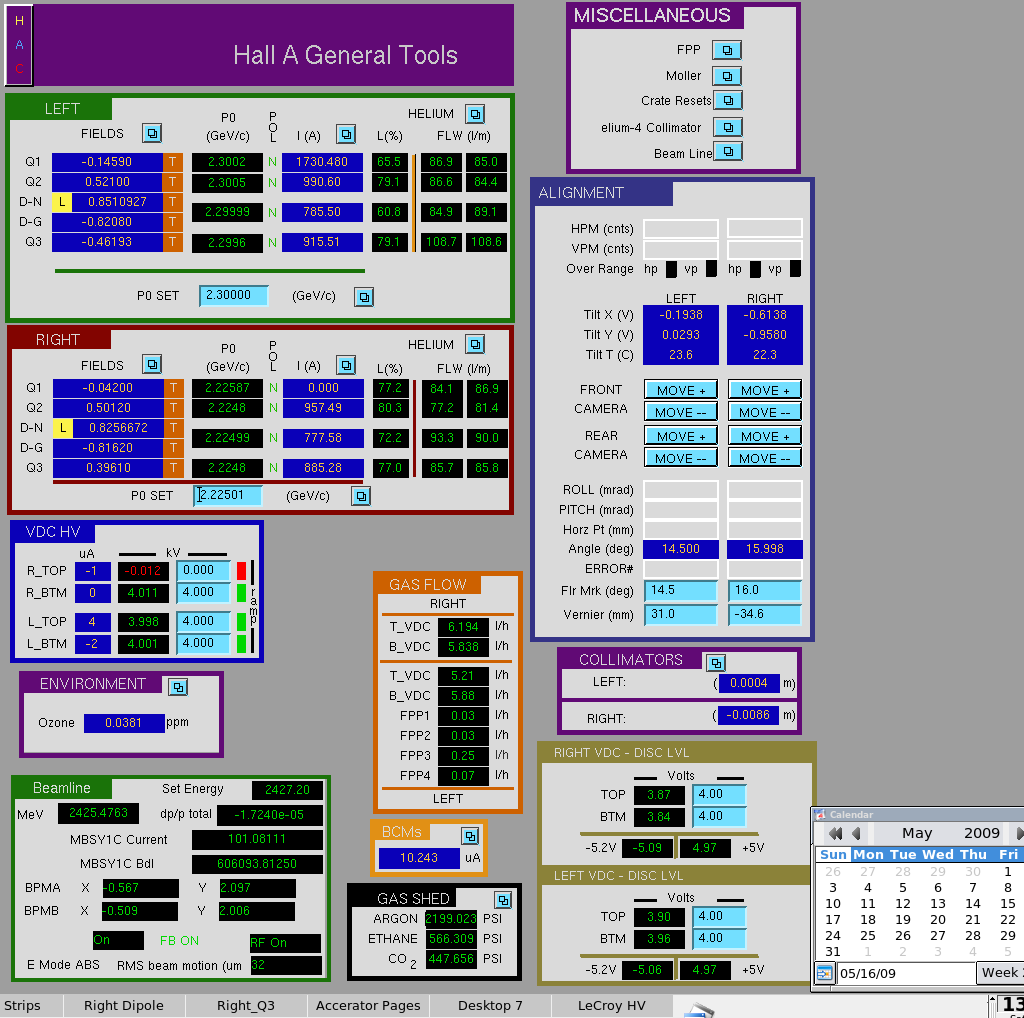The image size is (1024, 1018).
Task: Select May 13 in the Calendar
Action: pyautogui.click(x=938, y=904)
